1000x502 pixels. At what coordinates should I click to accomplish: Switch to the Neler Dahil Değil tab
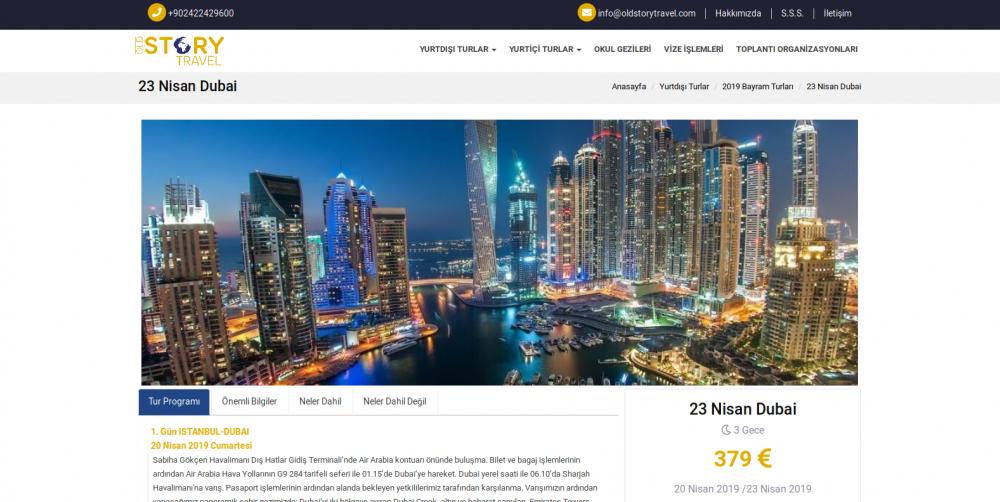click(x=395, y=402)
